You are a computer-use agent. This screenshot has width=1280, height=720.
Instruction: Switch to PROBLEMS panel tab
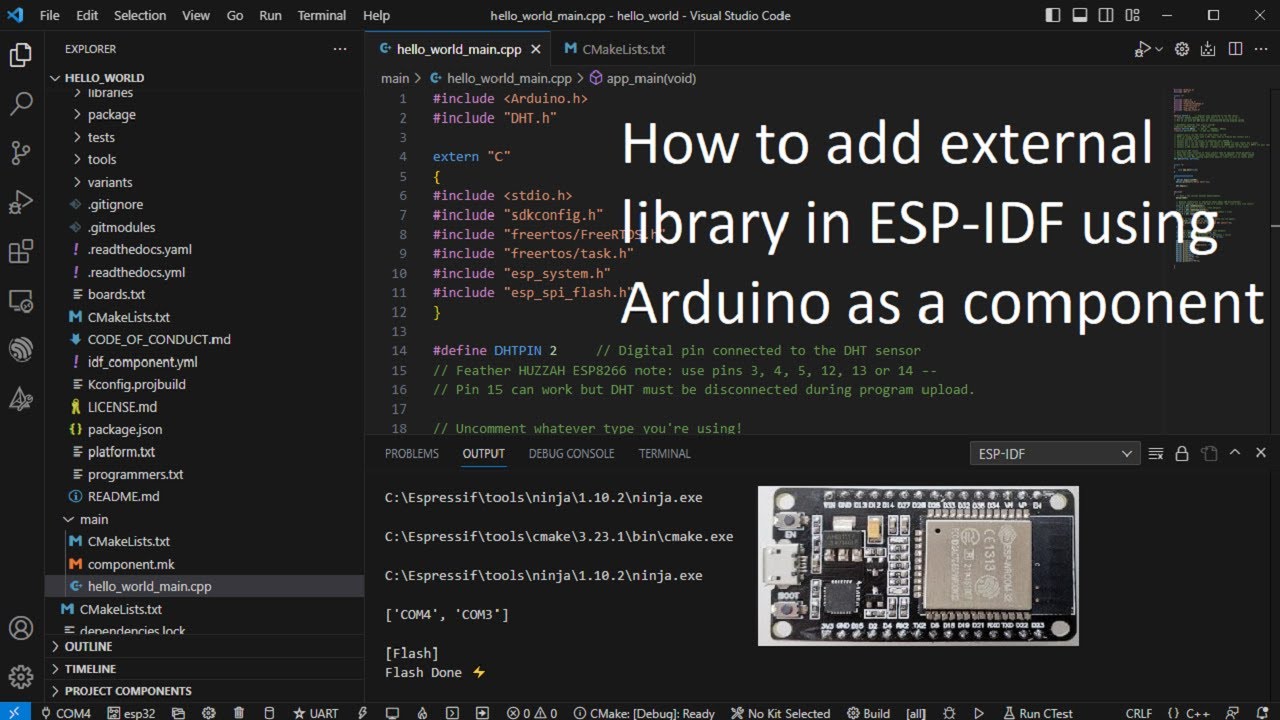[x=412, y=453]
